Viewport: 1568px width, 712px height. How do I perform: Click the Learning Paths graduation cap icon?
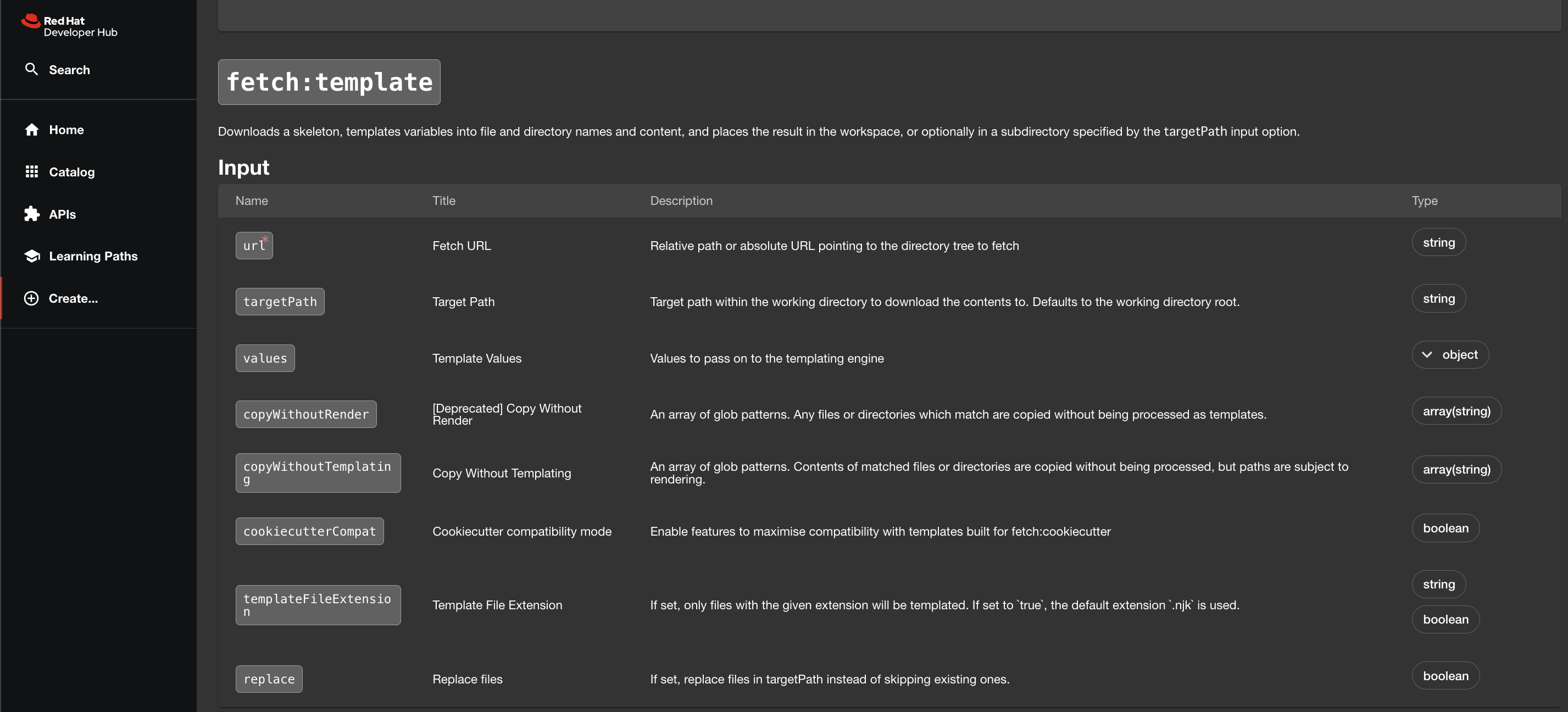32,256
